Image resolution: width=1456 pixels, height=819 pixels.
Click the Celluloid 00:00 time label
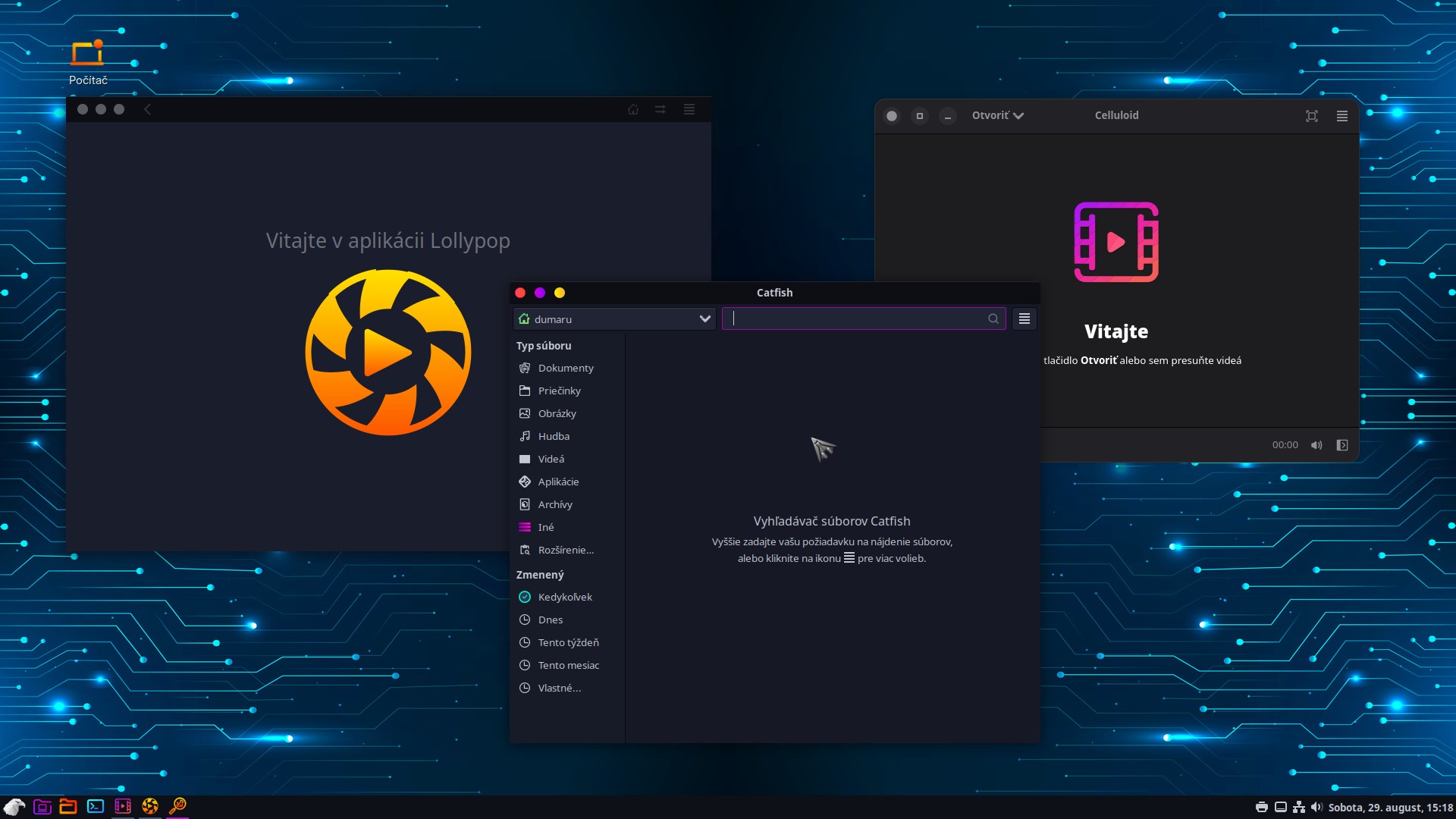(x=1285, y=445)
